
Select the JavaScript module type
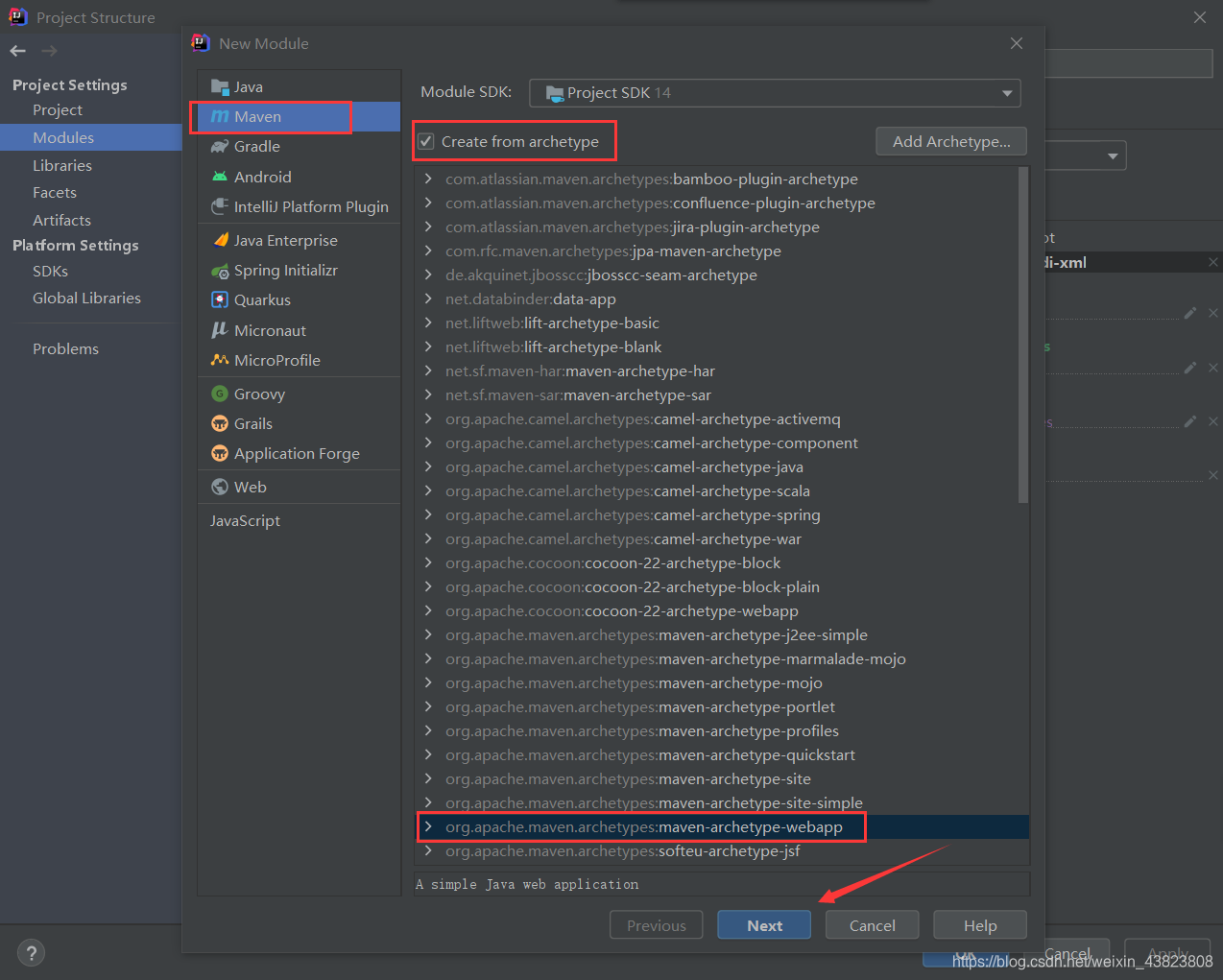point(245,520)
